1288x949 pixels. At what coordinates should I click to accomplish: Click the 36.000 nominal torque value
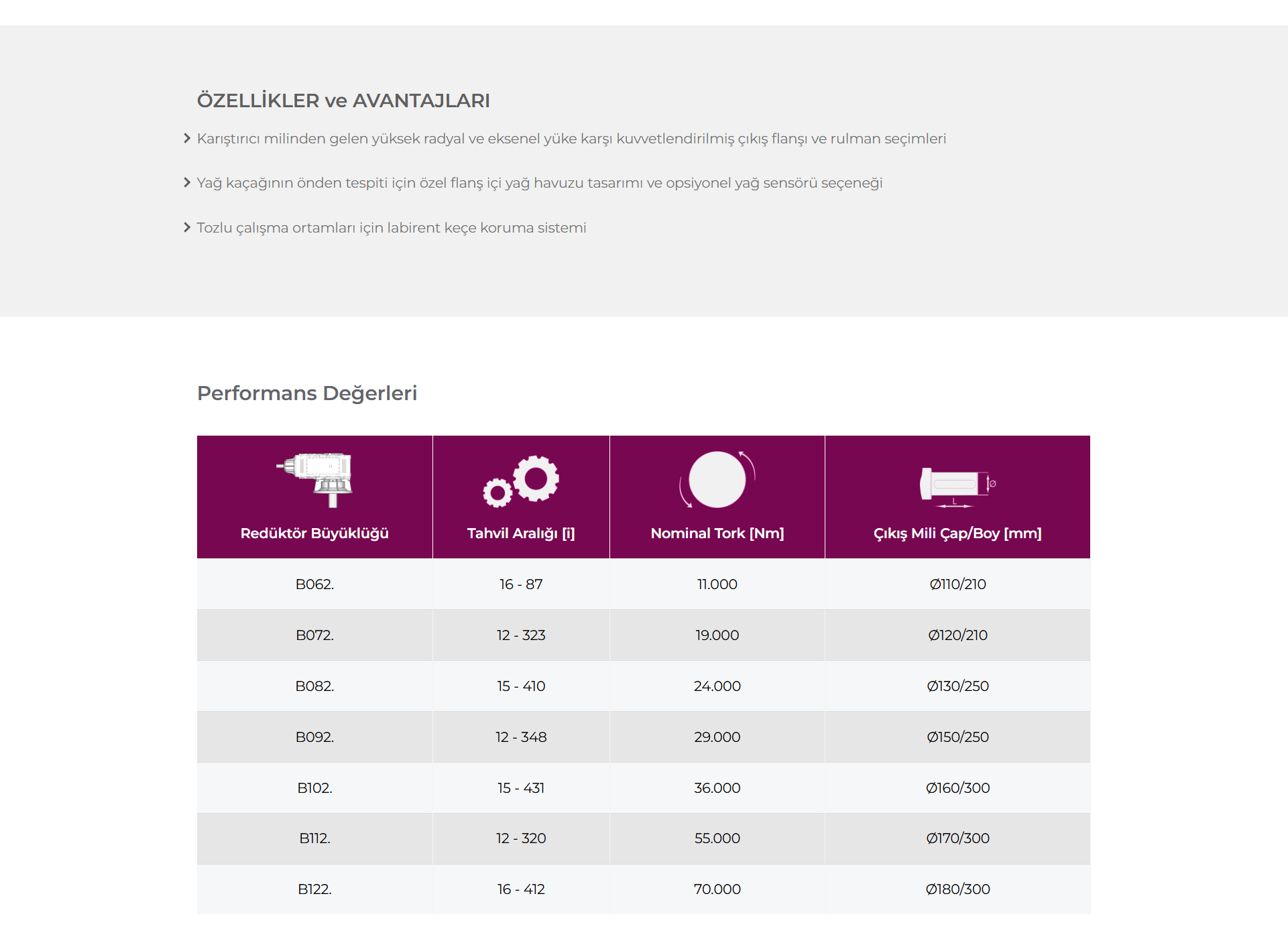tap(717, 788)
